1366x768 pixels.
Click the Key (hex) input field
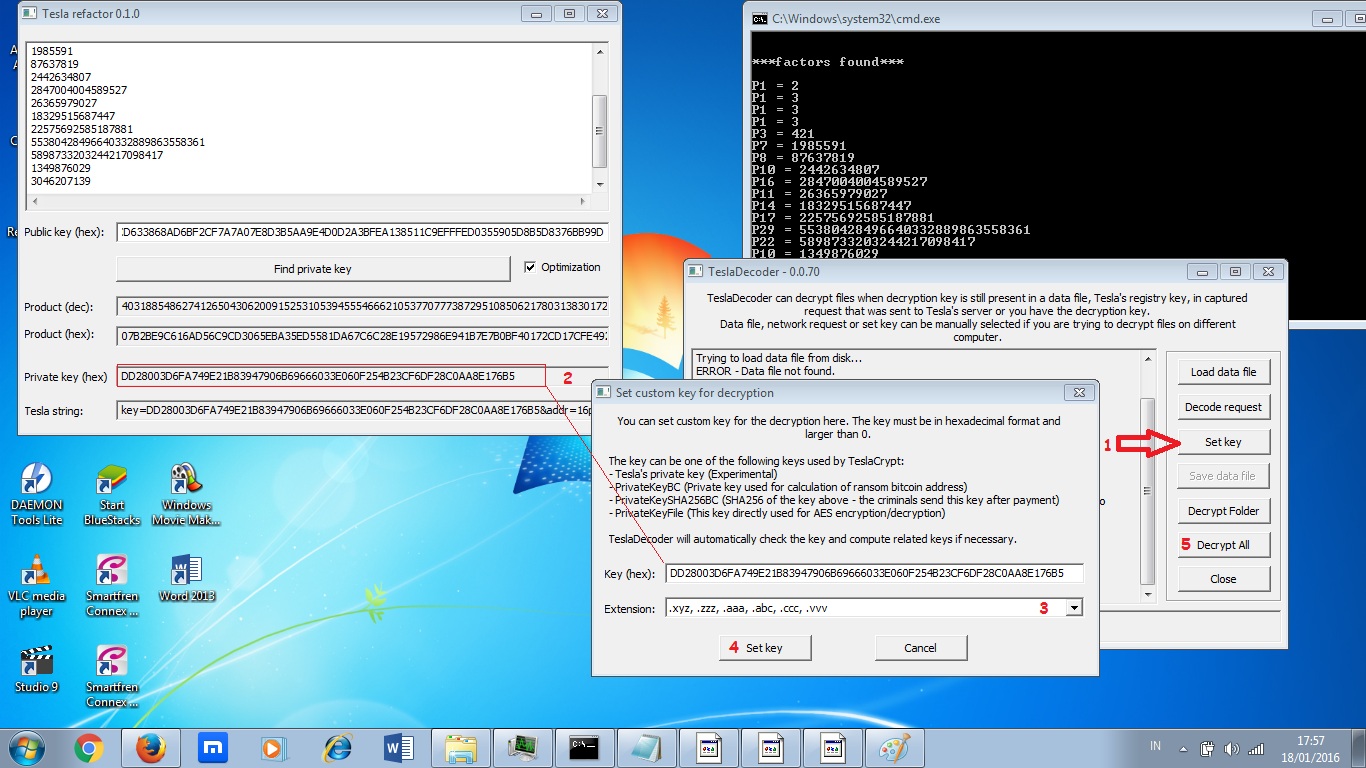click(874, 574)
